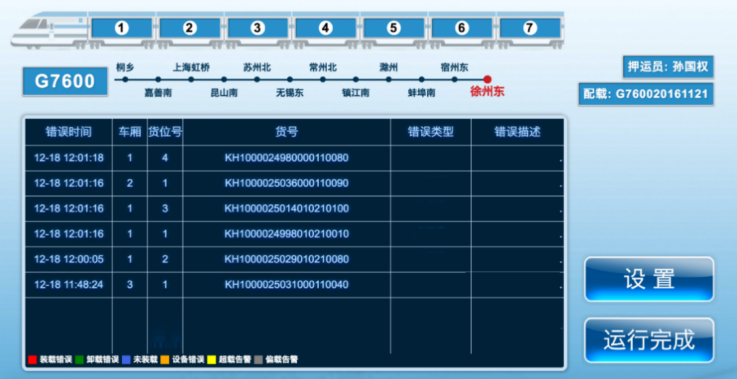The image size is (737, 379).
Task: Select train carriage number 3
Action: point(257,28)
